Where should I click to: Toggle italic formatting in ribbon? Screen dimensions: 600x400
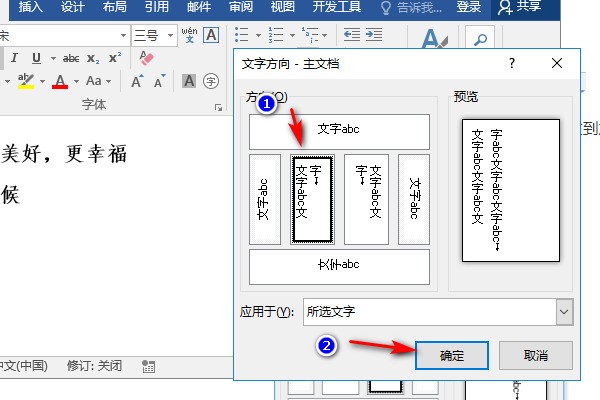[15, 58]
